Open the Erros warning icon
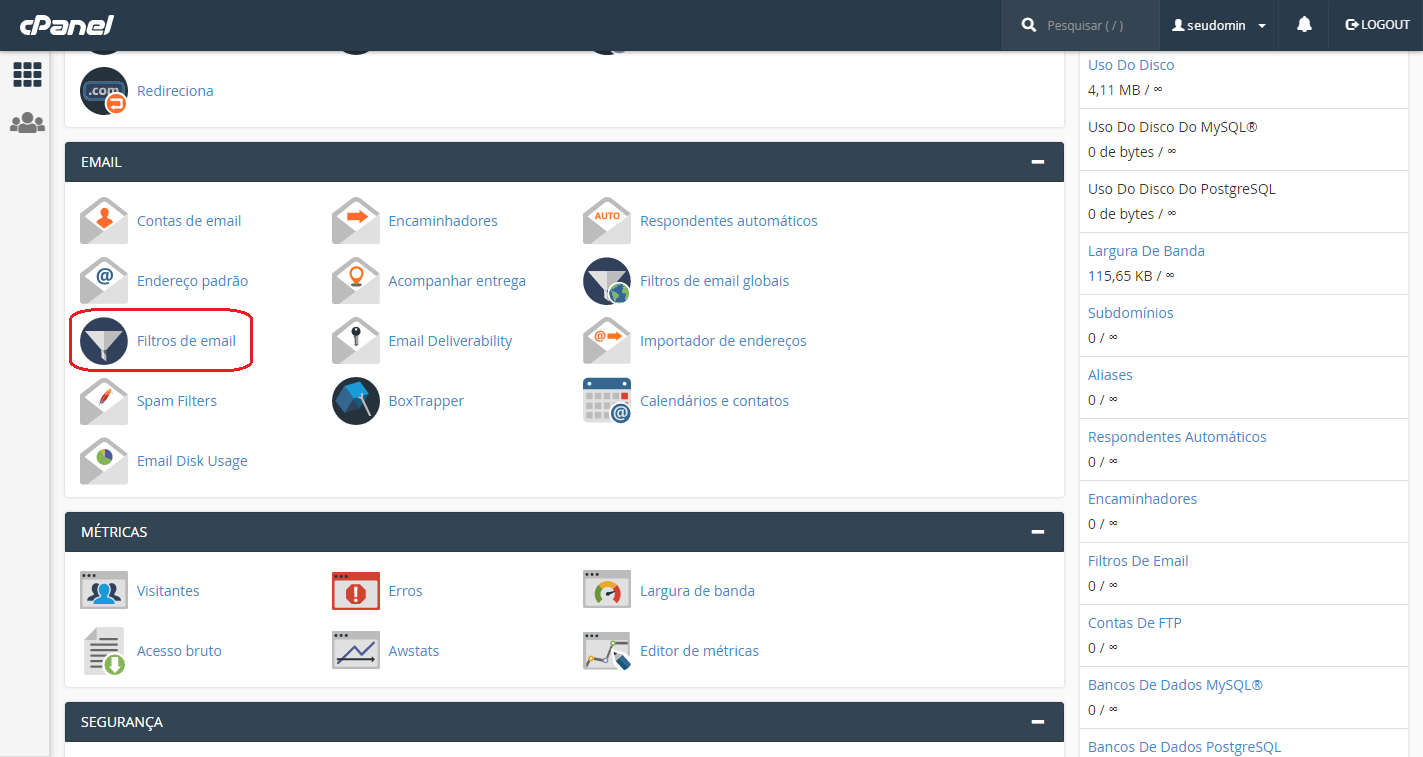 click(356, 591)
